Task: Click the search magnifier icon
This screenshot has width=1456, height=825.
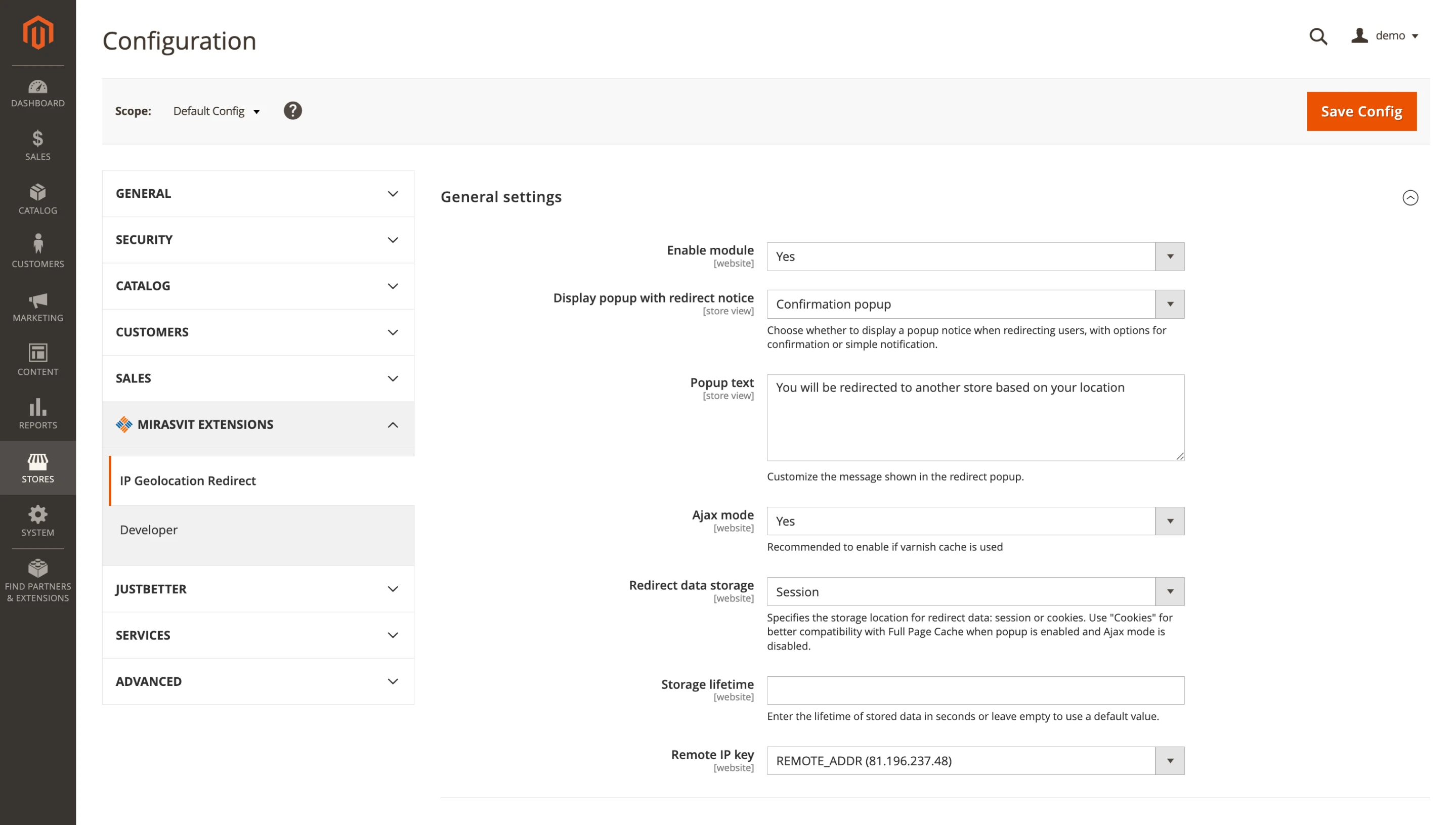Action: pyautogui.click(x=1318, y=36)
